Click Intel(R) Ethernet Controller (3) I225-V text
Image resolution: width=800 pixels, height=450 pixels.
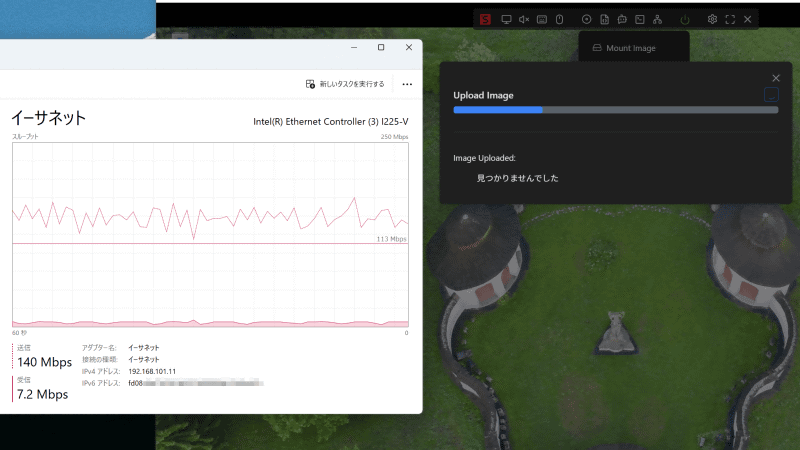(331, 121)
